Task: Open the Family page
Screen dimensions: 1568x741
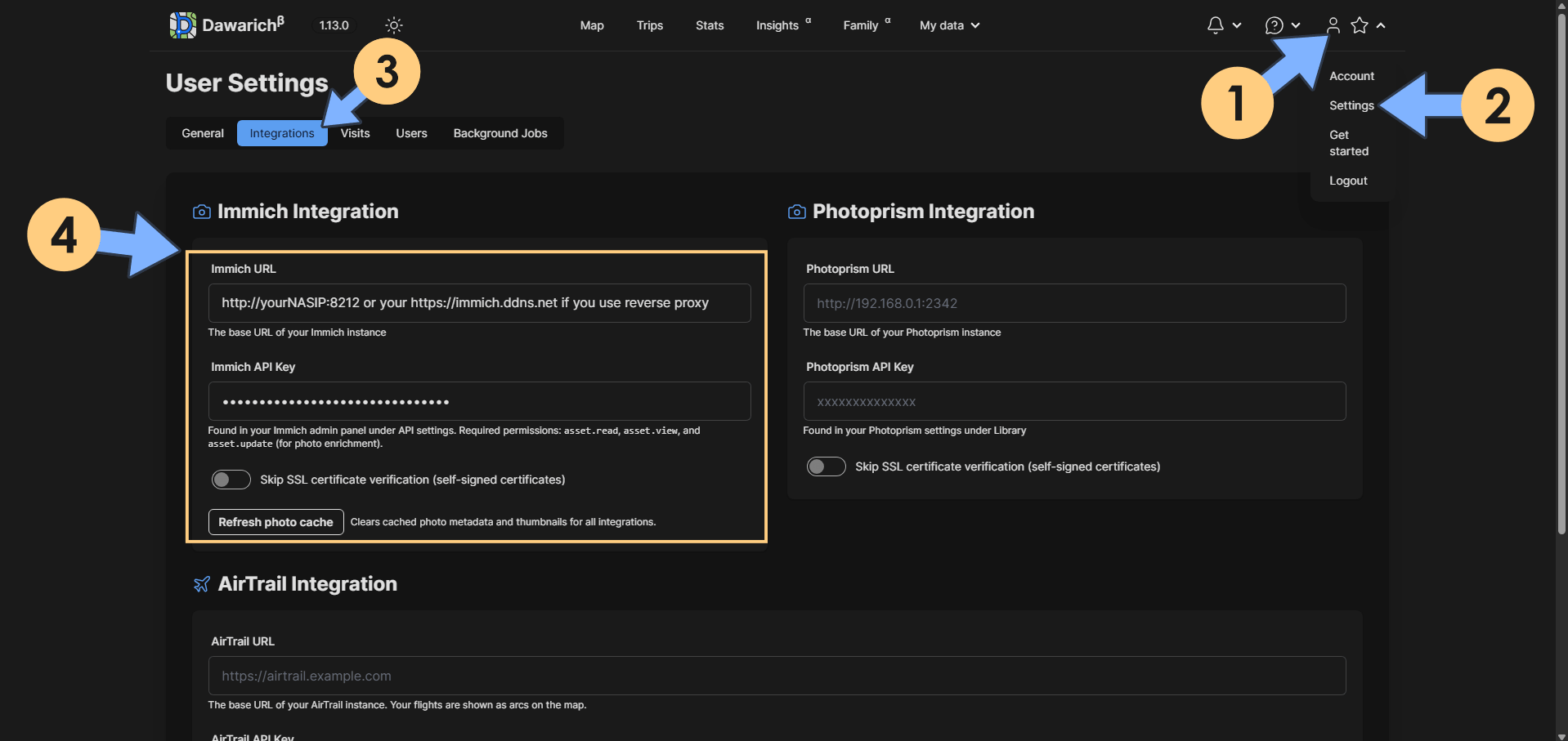Action: pyautogui.click(x=861, y=25)
